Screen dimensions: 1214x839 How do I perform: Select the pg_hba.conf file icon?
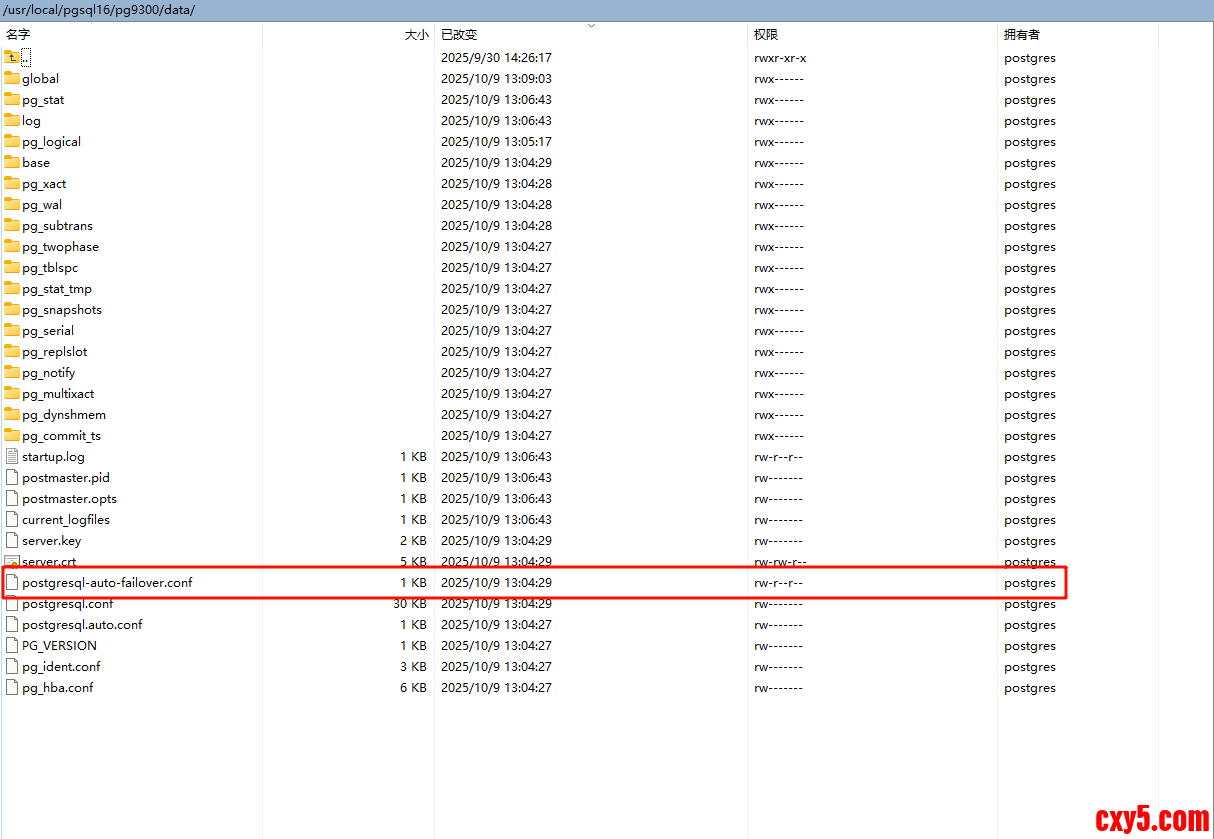coord(12,687)
